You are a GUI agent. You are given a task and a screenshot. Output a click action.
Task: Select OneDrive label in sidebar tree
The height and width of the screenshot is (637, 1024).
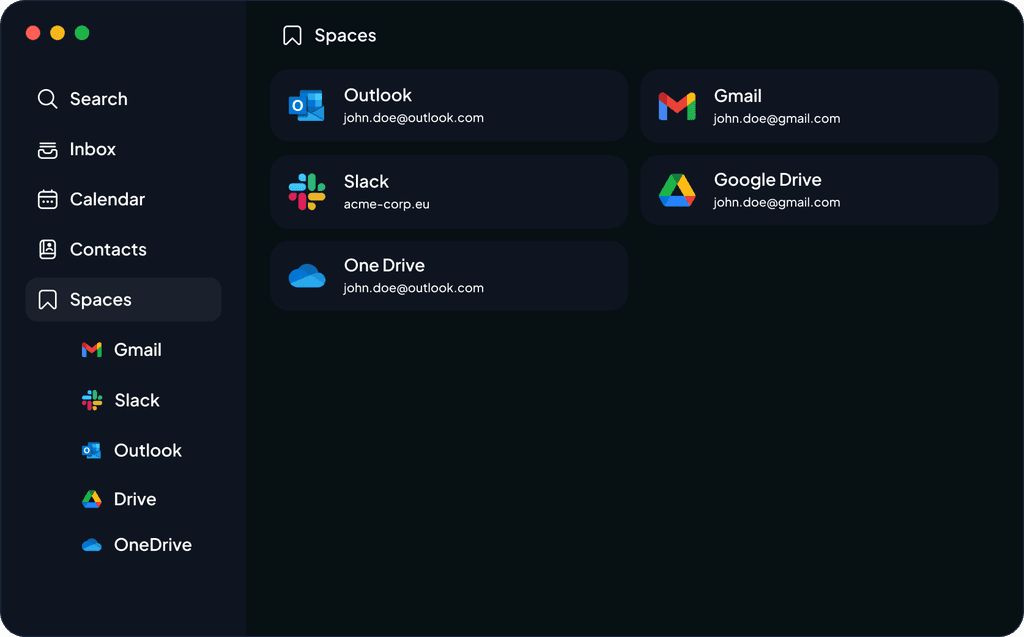click(153, 545)
